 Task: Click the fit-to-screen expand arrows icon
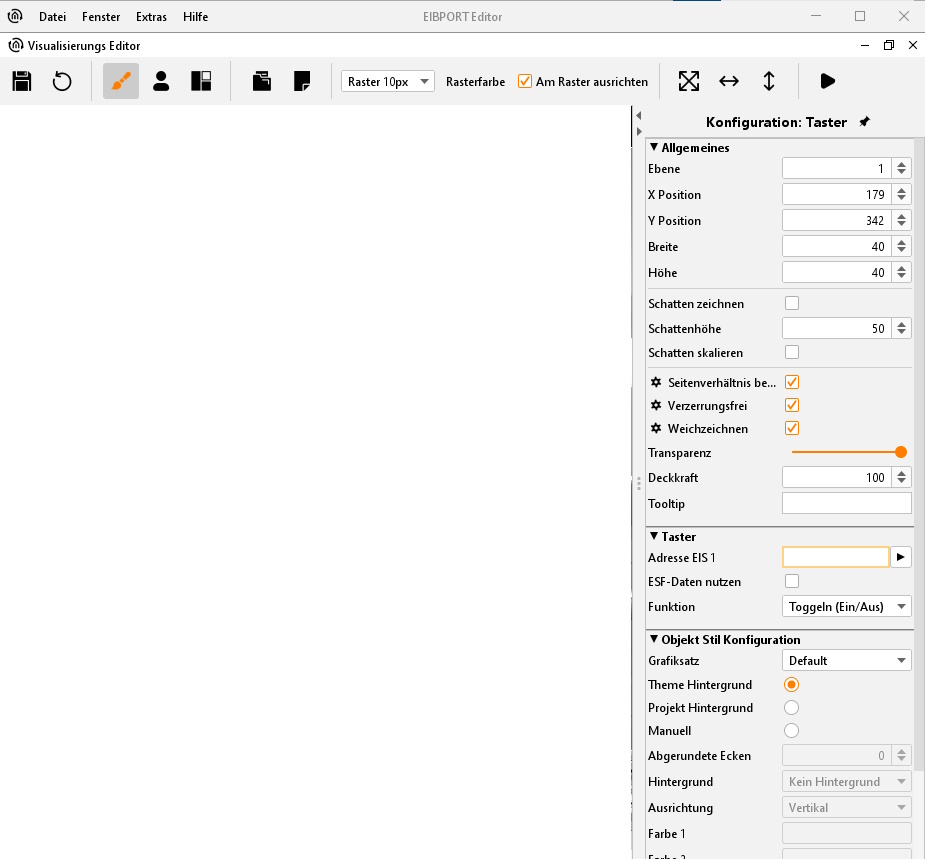689,81
